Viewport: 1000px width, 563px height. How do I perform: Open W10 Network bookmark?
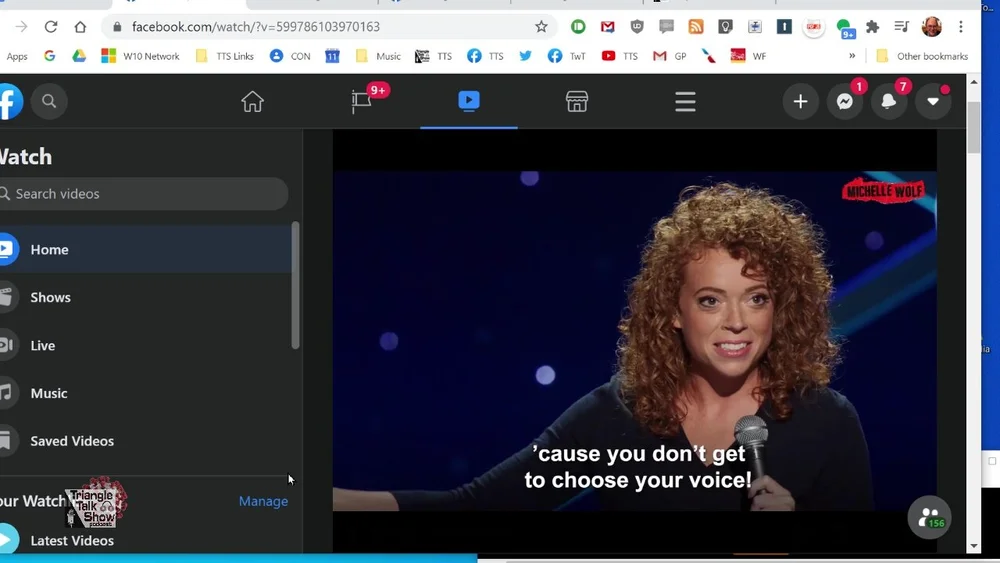point(140,56)
